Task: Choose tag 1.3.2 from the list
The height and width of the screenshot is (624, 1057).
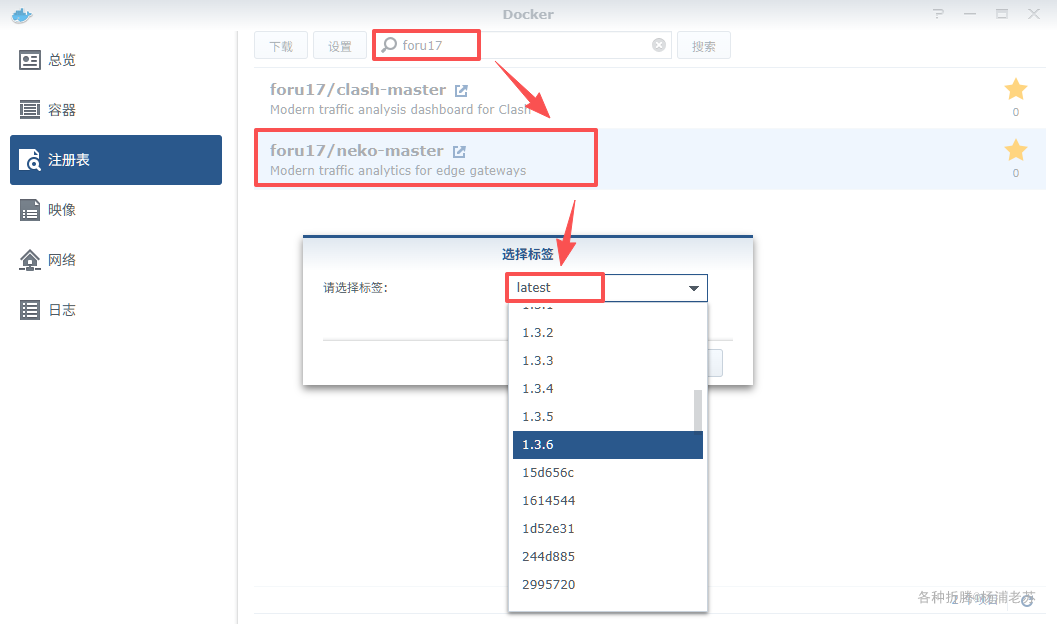Action: (x=607, y=333)
